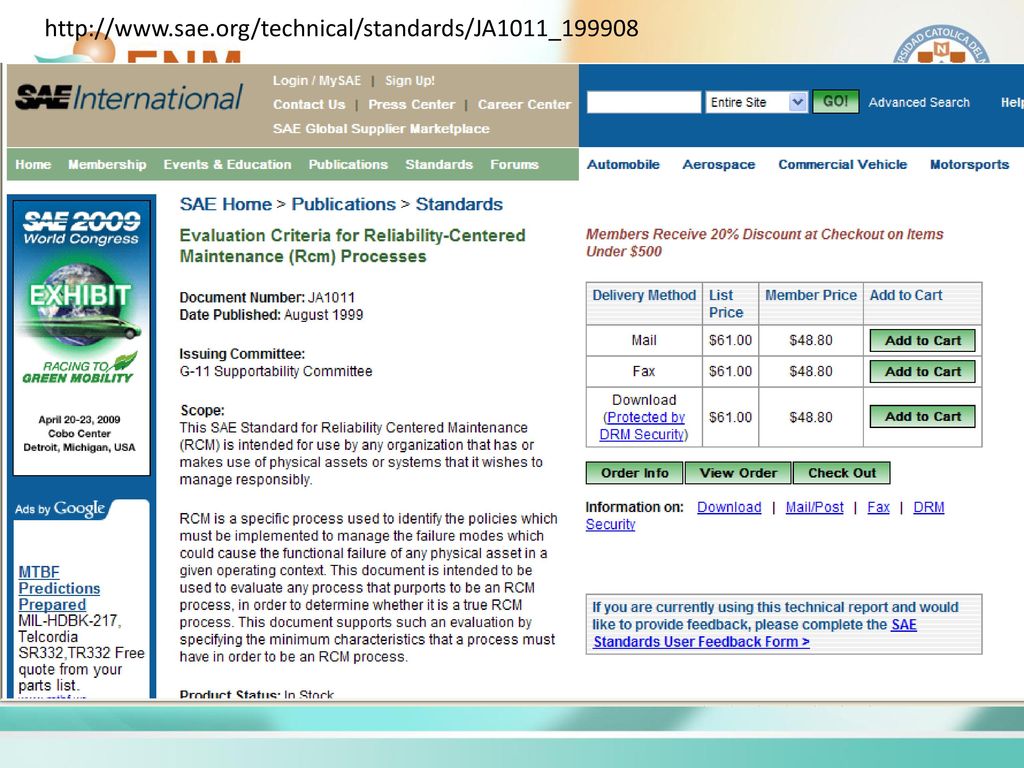Open the Contact Us link
The width and height of the screenshot is (1024, 768).
[x=309, y=104]
